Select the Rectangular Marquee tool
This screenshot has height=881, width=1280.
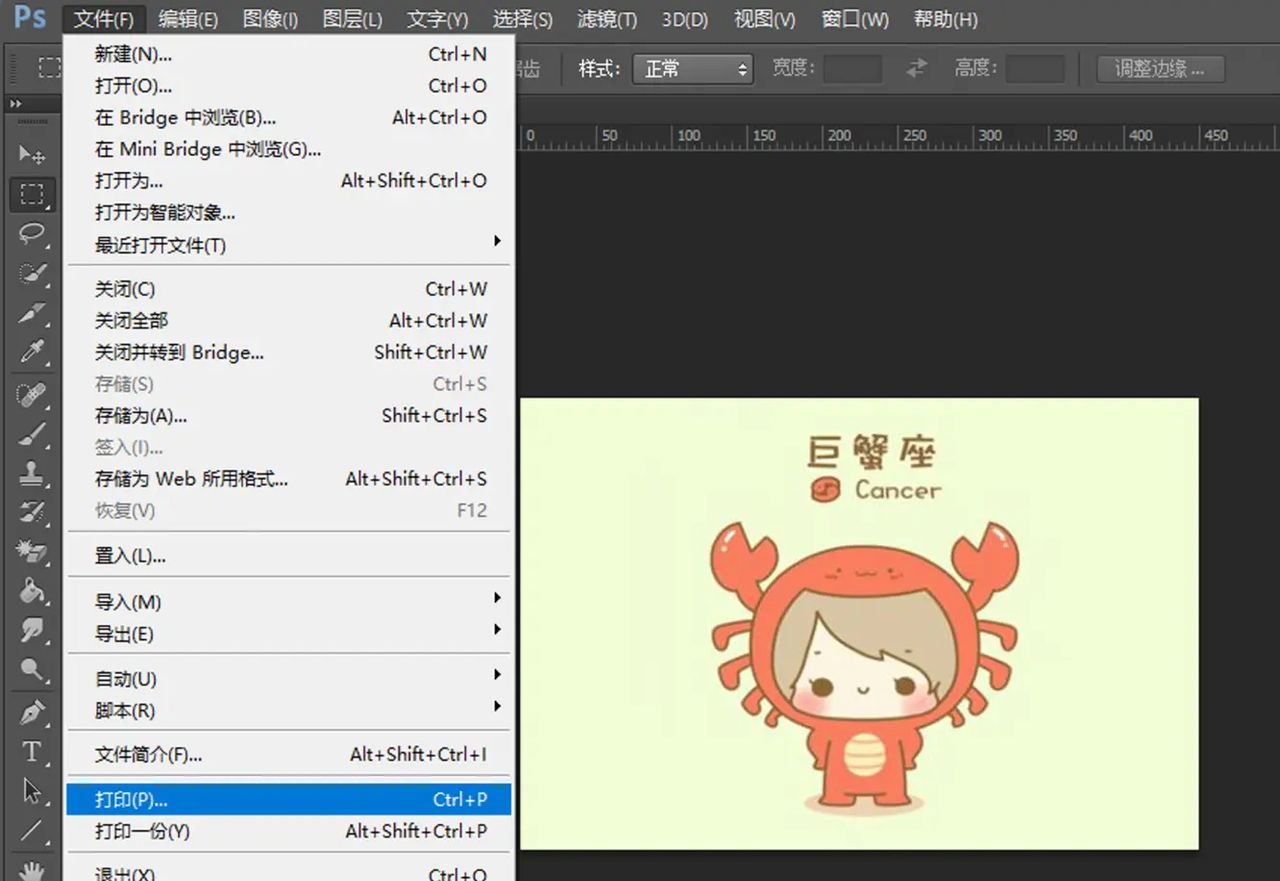pyautogui.click(x=32, y=194)
